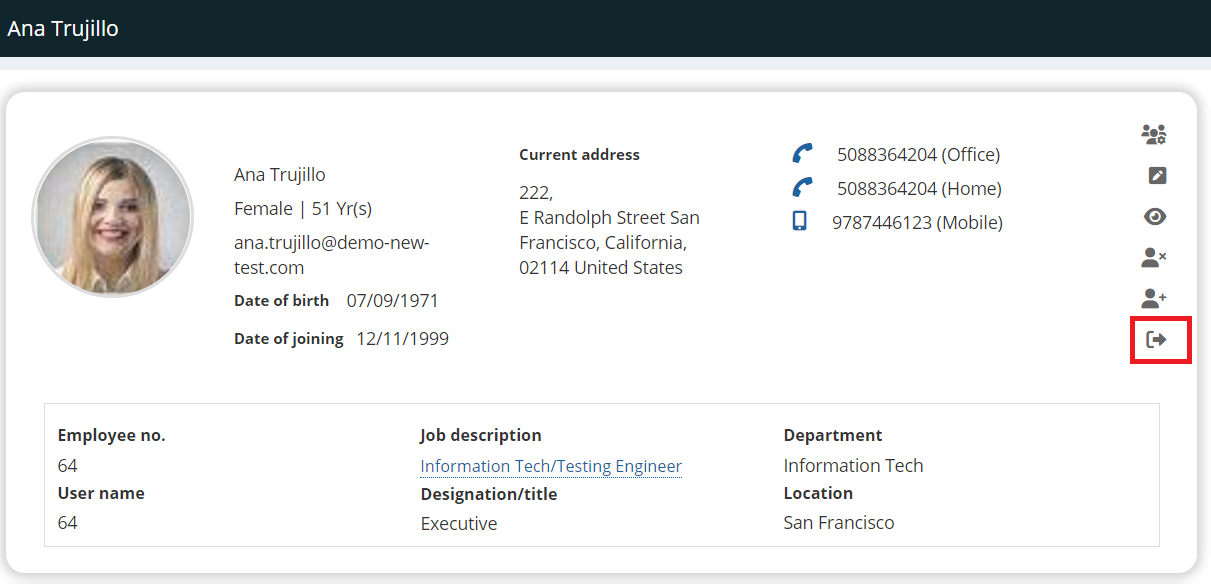Click the date of joining value 12/11/1999

coord(402,339)
